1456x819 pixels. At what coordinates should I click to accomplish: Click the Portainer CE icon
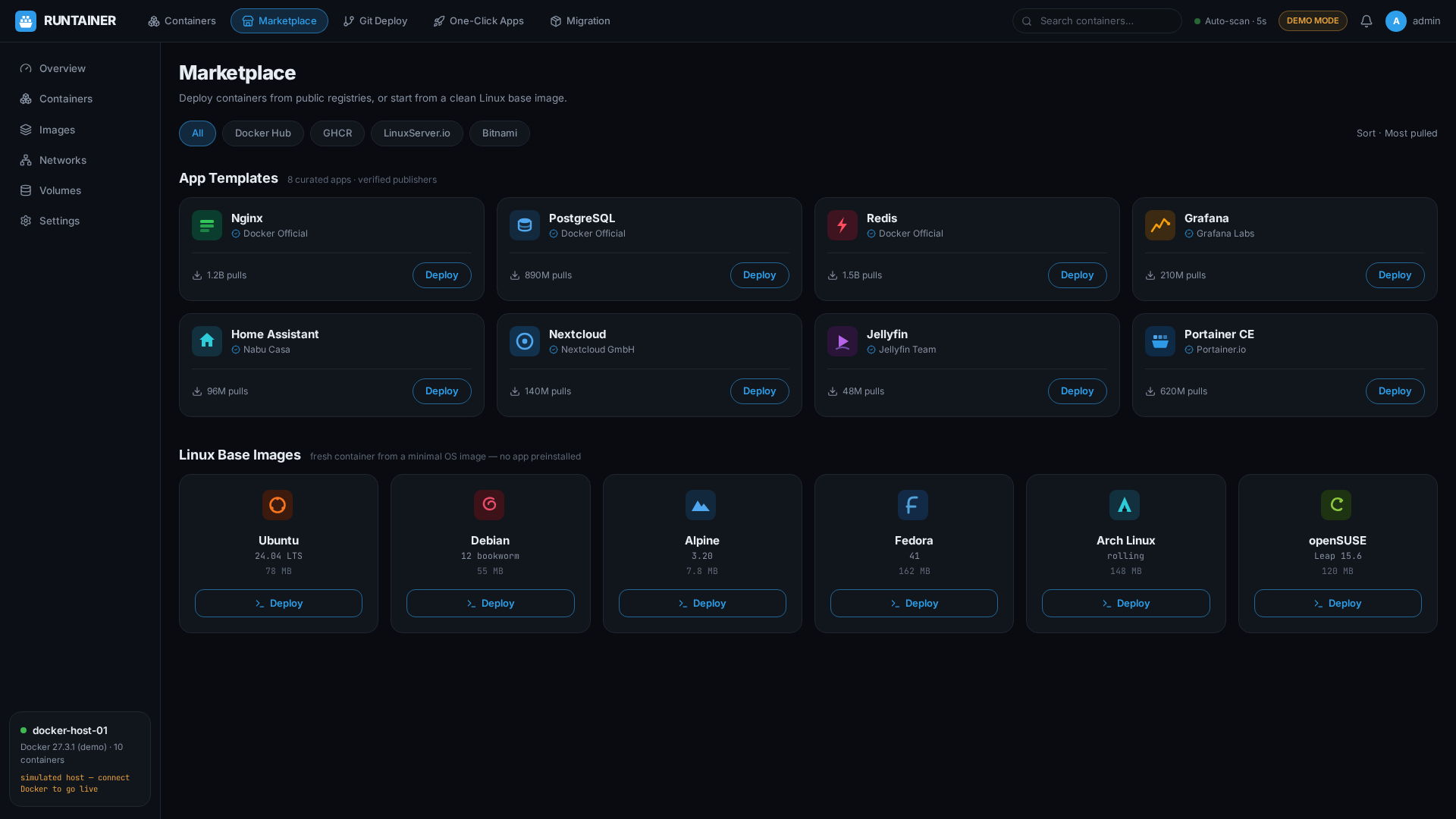tap(1160, 341)
